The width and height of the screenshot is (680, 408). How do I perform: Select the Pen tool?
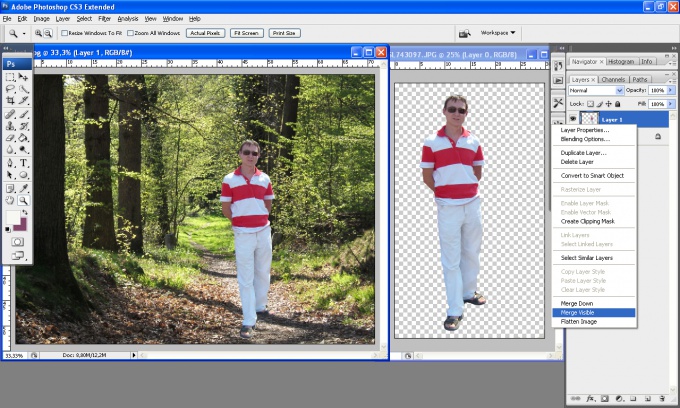click(x=10, y=163)
